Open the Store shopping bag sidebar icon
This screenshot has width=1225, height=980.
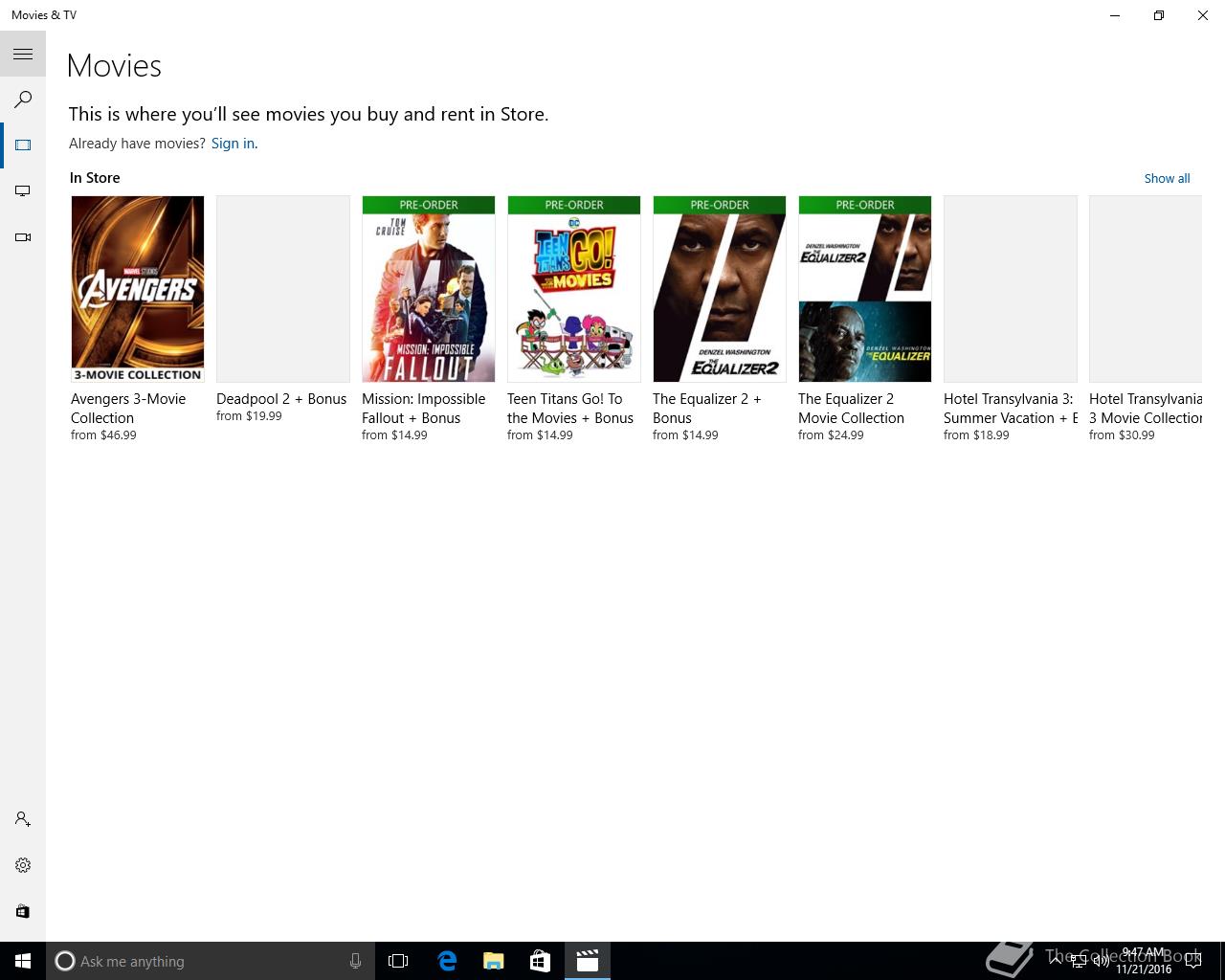23,911
